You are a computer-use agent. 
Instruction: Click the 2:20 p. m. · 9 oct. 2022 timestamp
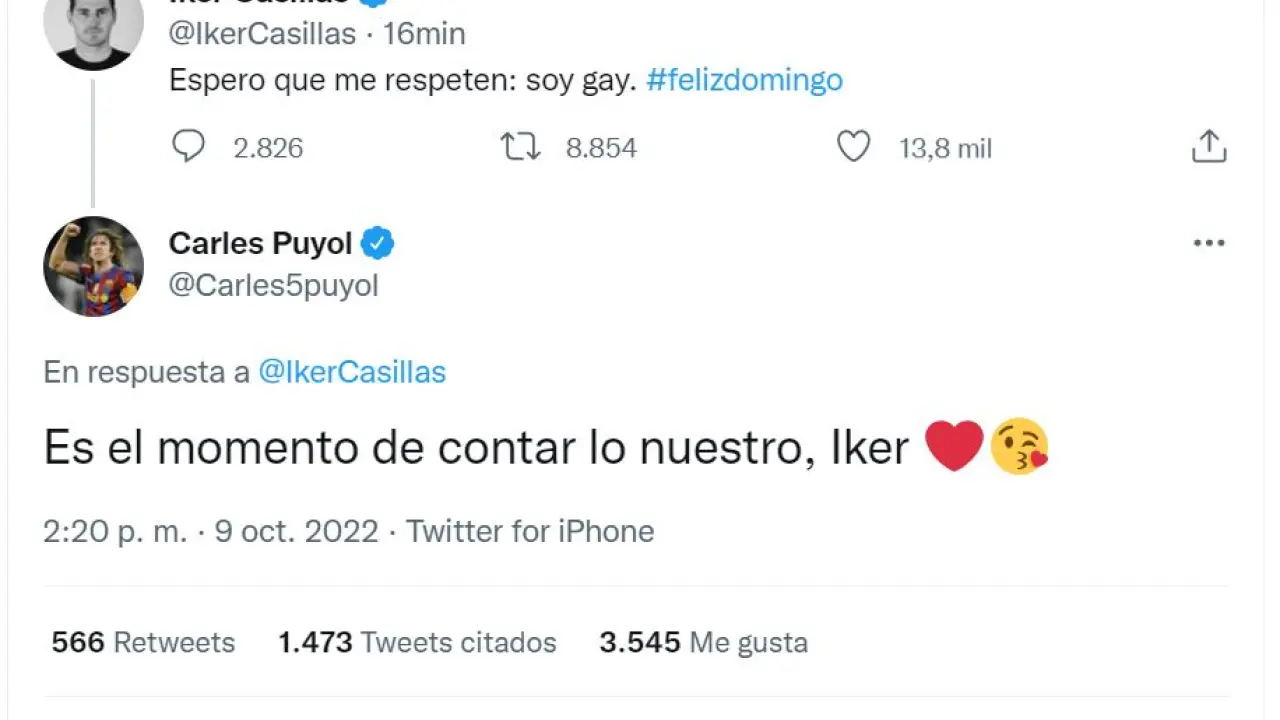click(210, 531)
